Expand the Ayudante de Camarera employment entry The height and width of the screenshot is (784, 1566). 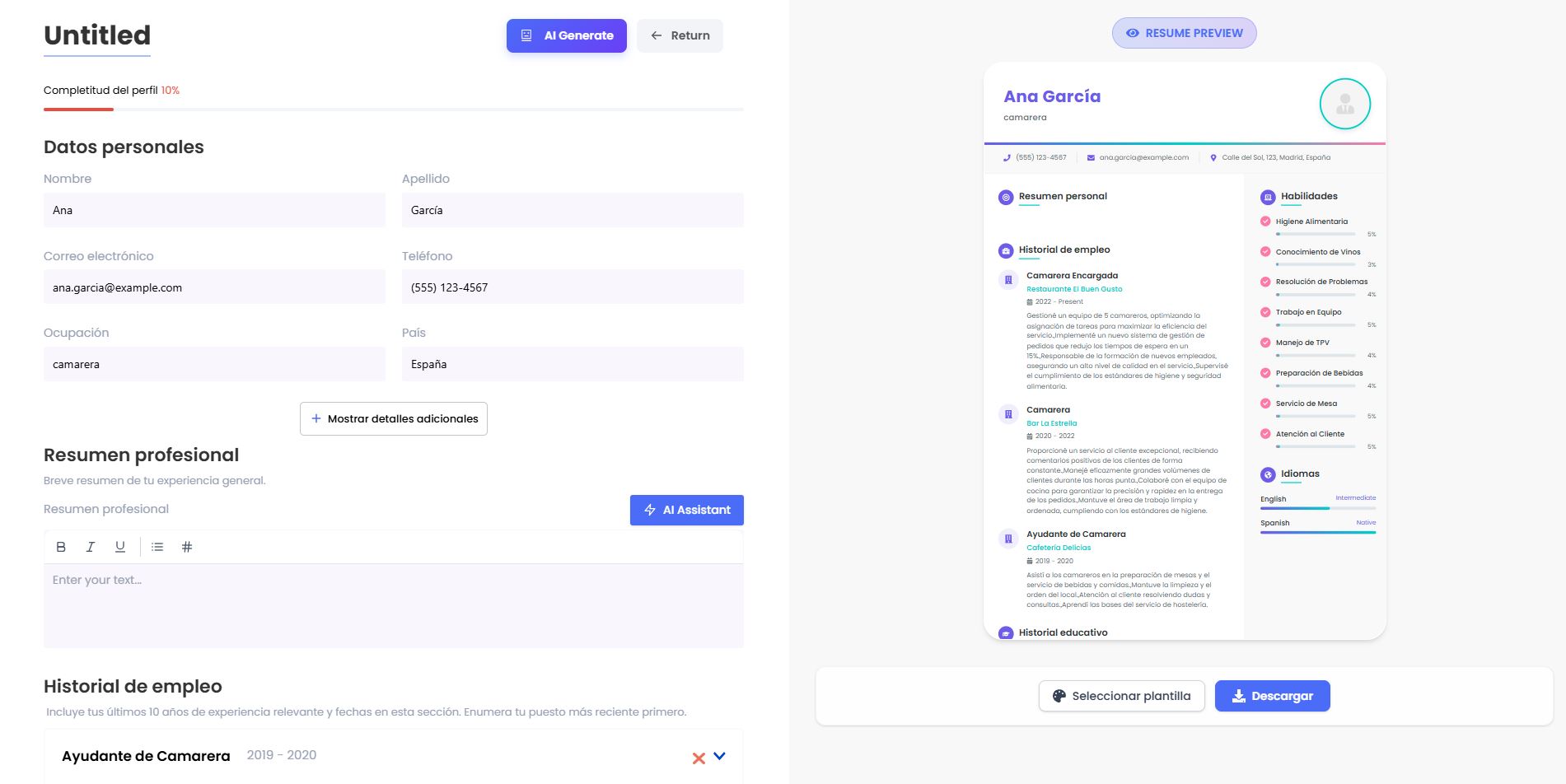pyautogui.click(x=719, y=756)
